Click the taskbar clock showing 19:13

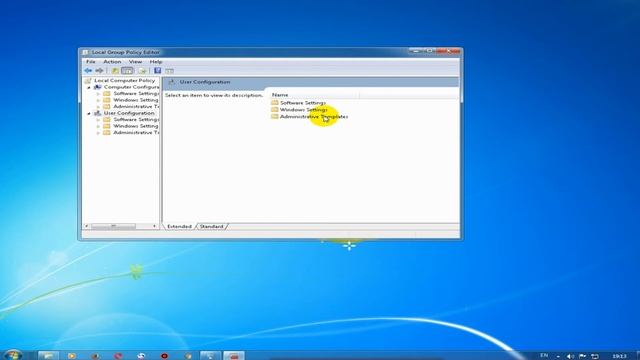pyautogui.click(x=619, y=356)
